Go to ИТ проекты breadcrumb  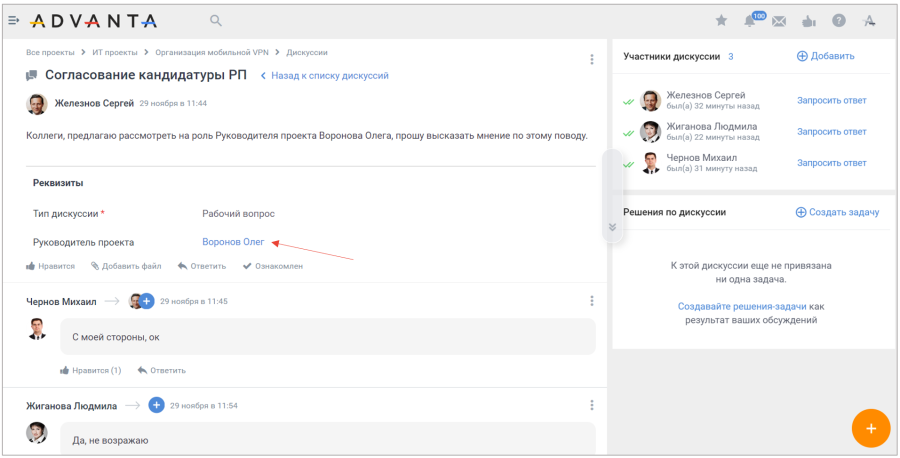click(x=115, y=52)
